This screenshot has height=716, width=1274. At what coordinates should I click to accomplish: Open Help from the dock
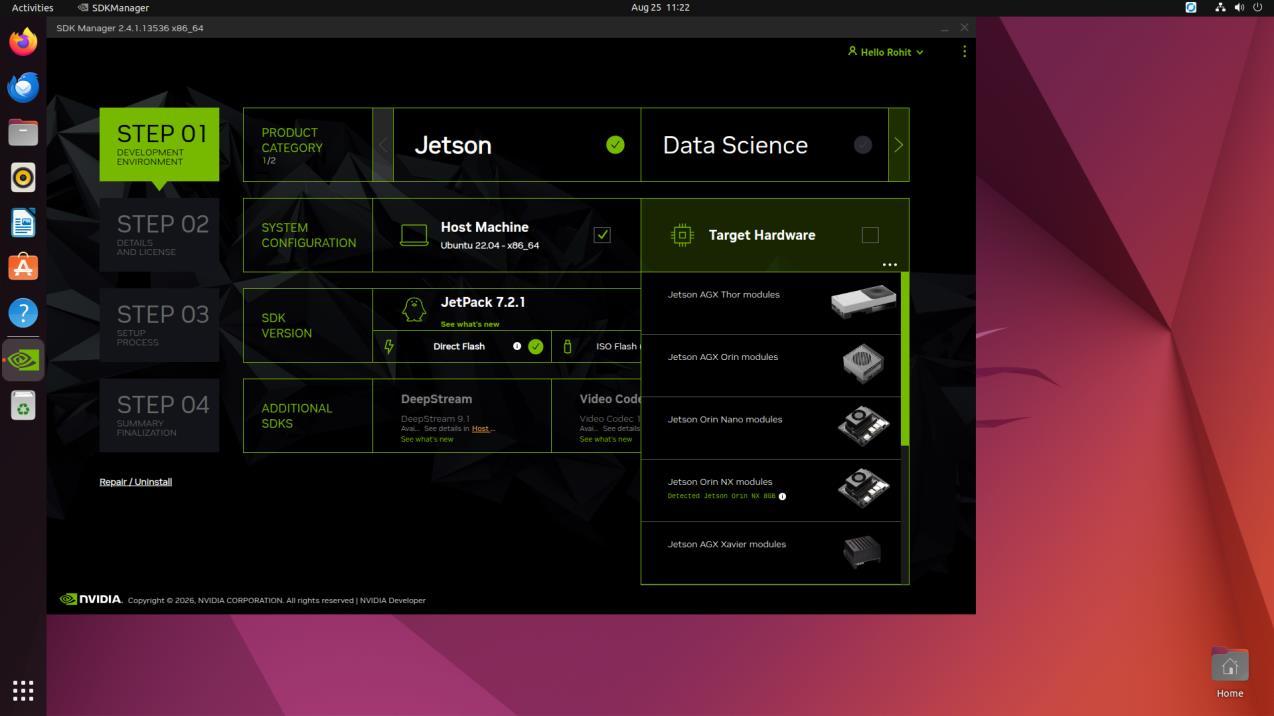coord(23,313)
